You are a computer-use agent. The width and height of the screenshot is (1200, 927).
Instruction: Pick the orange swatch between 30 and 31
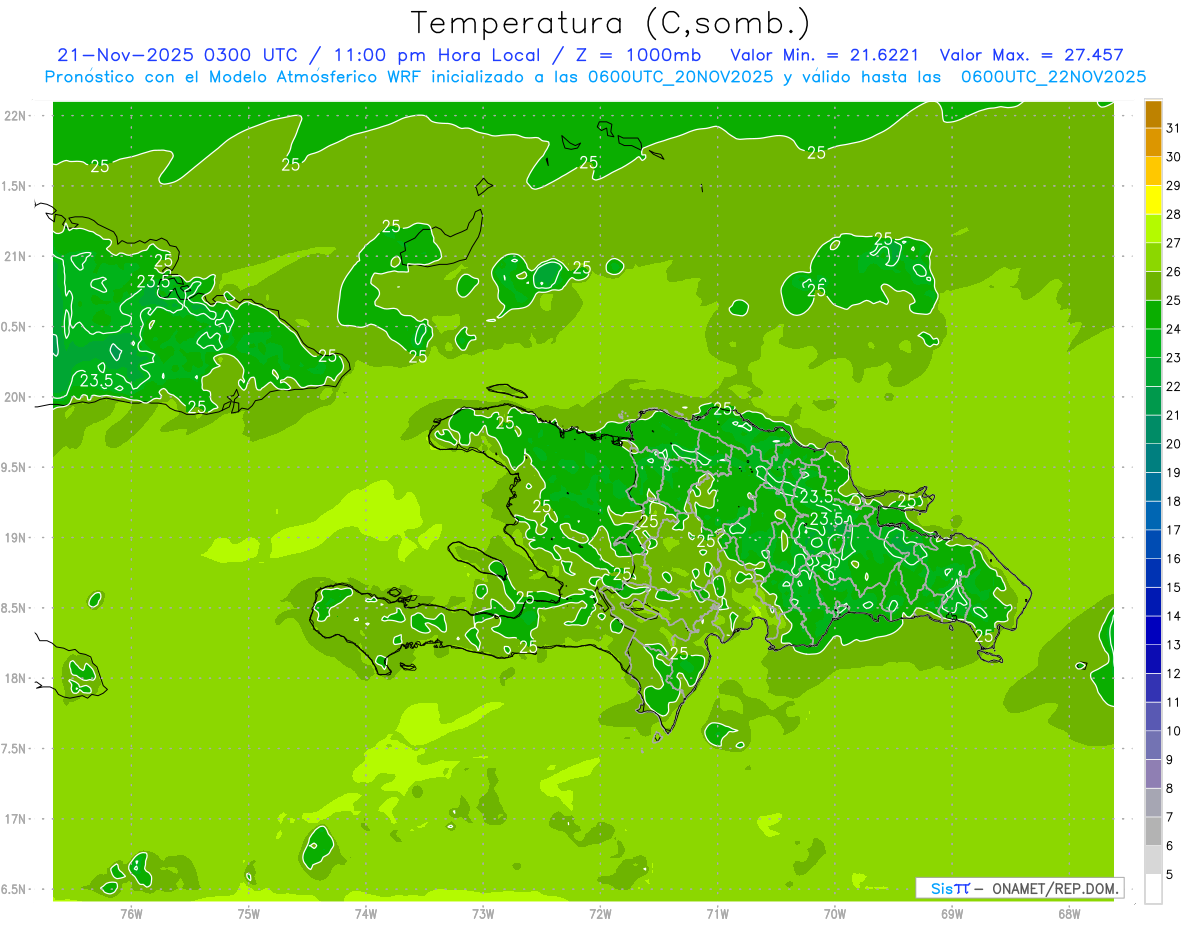pyautogui.click(x=1153, y=143)
